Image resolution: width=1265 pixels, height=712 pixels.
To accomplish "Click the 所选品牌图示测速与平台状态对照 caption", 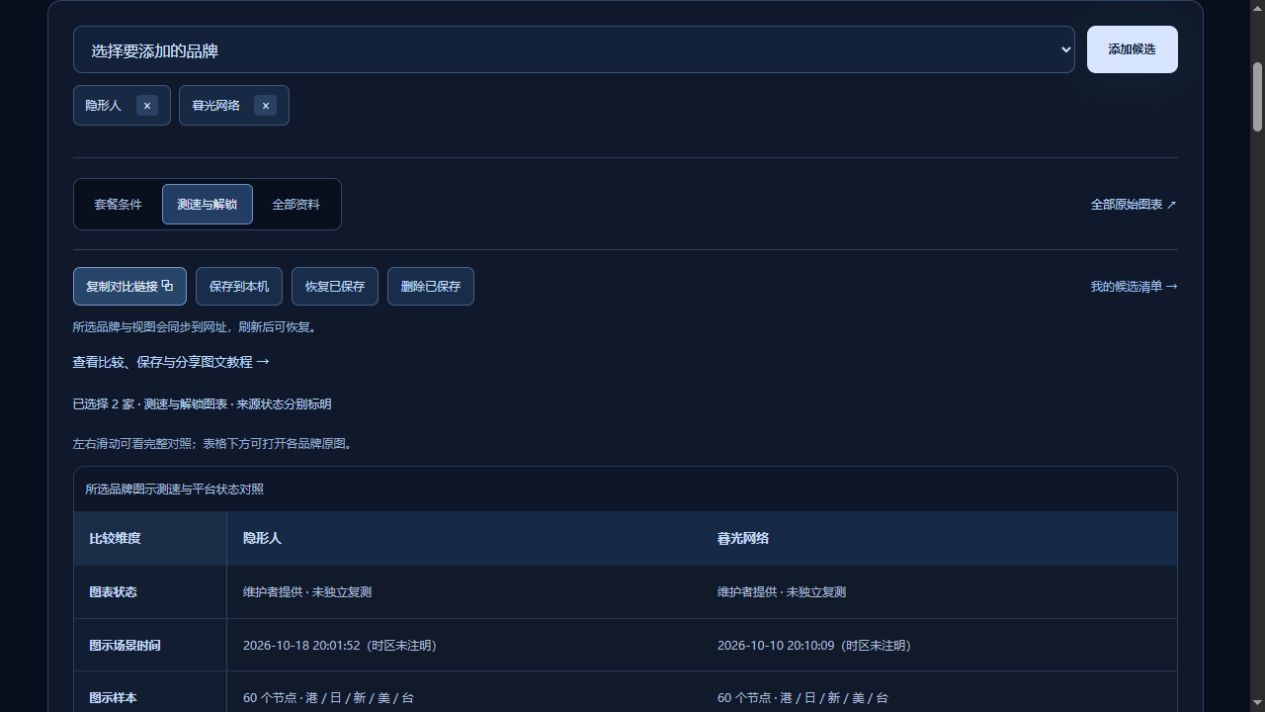I will [174, 490].
